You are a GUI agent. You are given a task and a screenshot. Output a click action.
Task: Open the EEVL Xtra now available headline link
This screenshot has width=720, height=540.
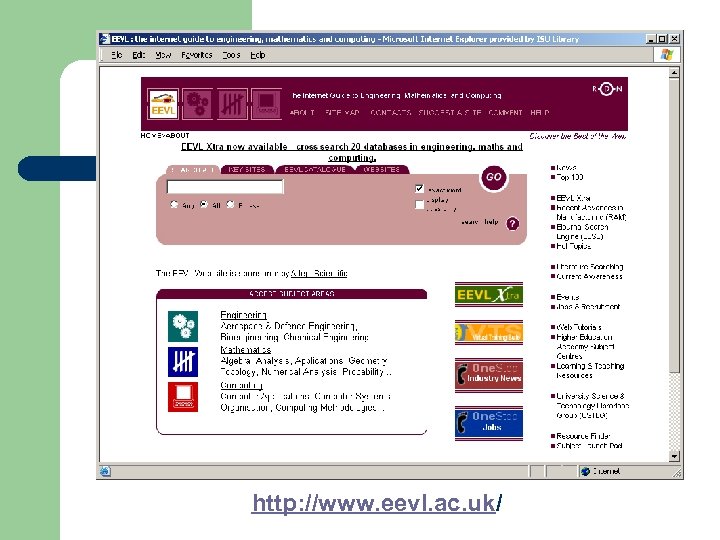[x=352, y=152]
